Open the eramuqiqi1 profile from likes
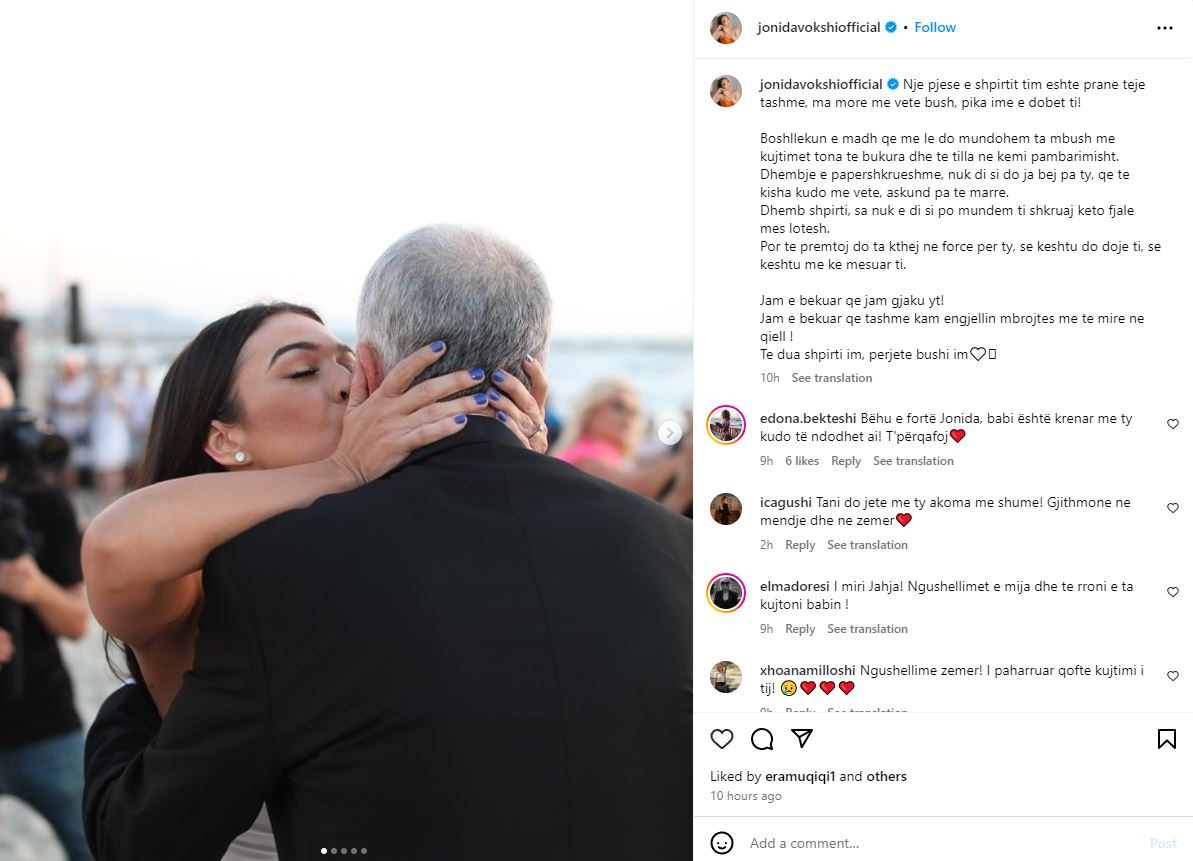The image size is (1193, 861). [x=800, y=776]
